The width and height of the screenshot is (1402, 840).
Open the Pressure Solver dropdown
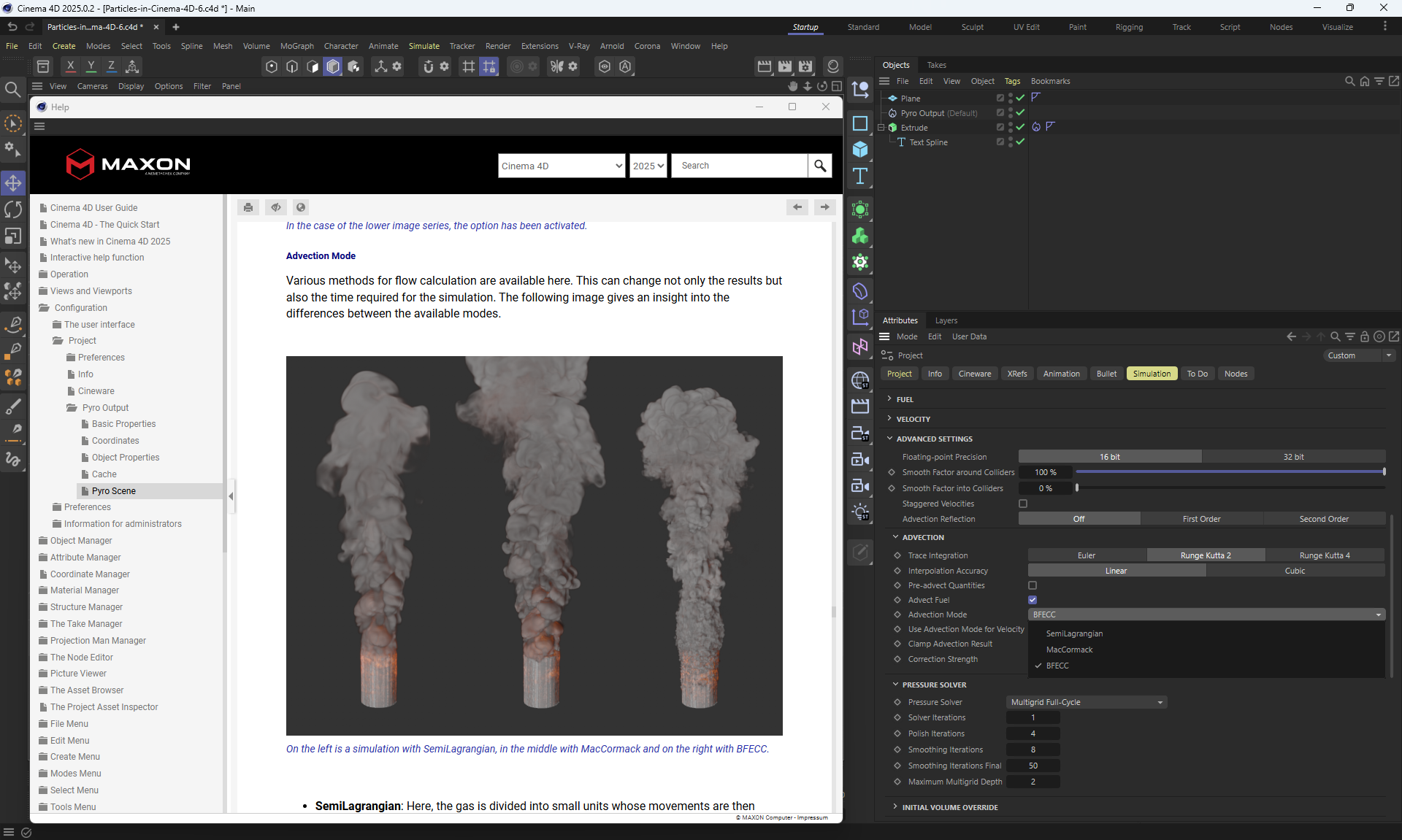[1087, 702]
